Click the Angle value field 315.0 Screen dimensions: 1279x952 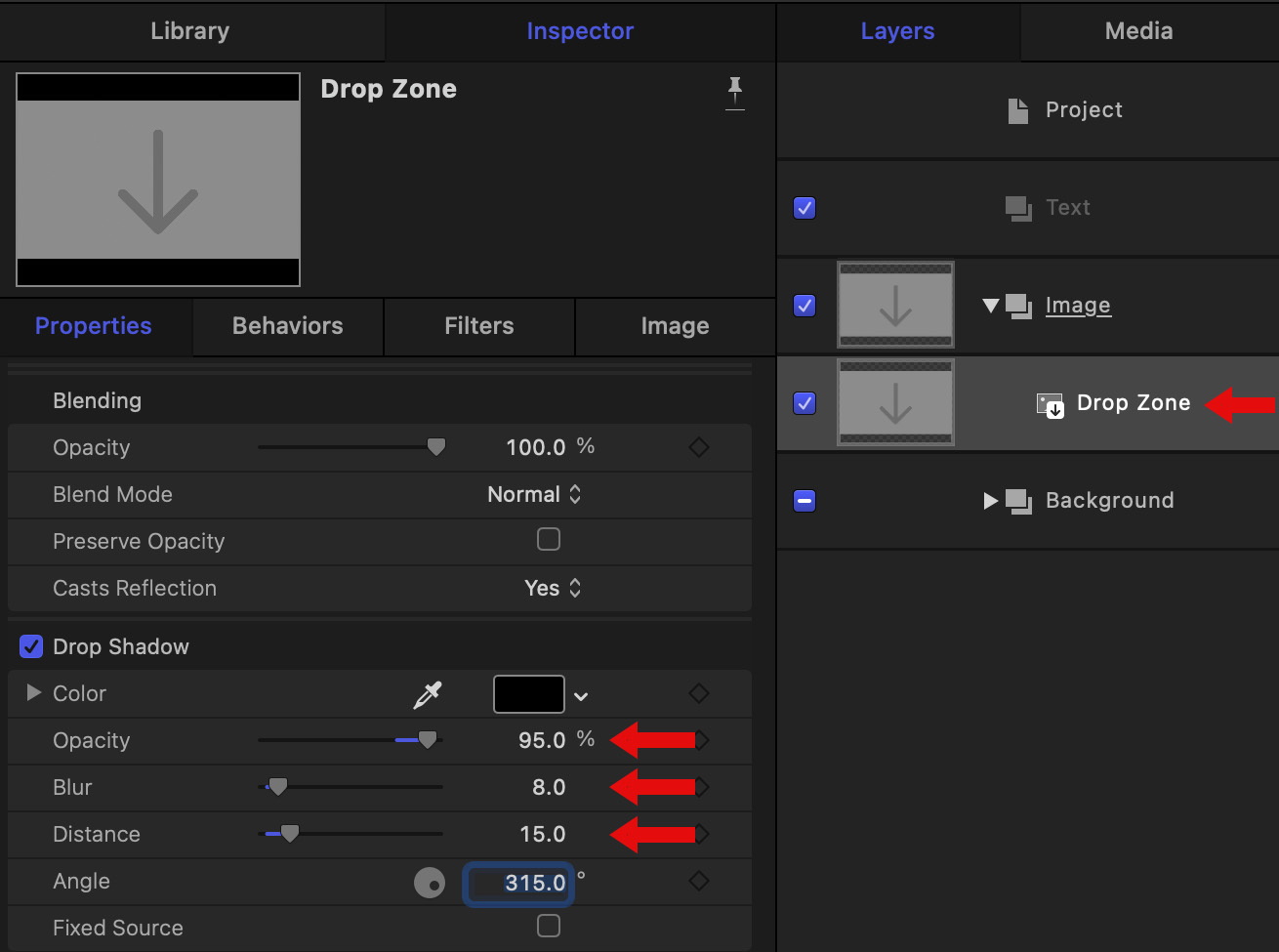[518, 883]
